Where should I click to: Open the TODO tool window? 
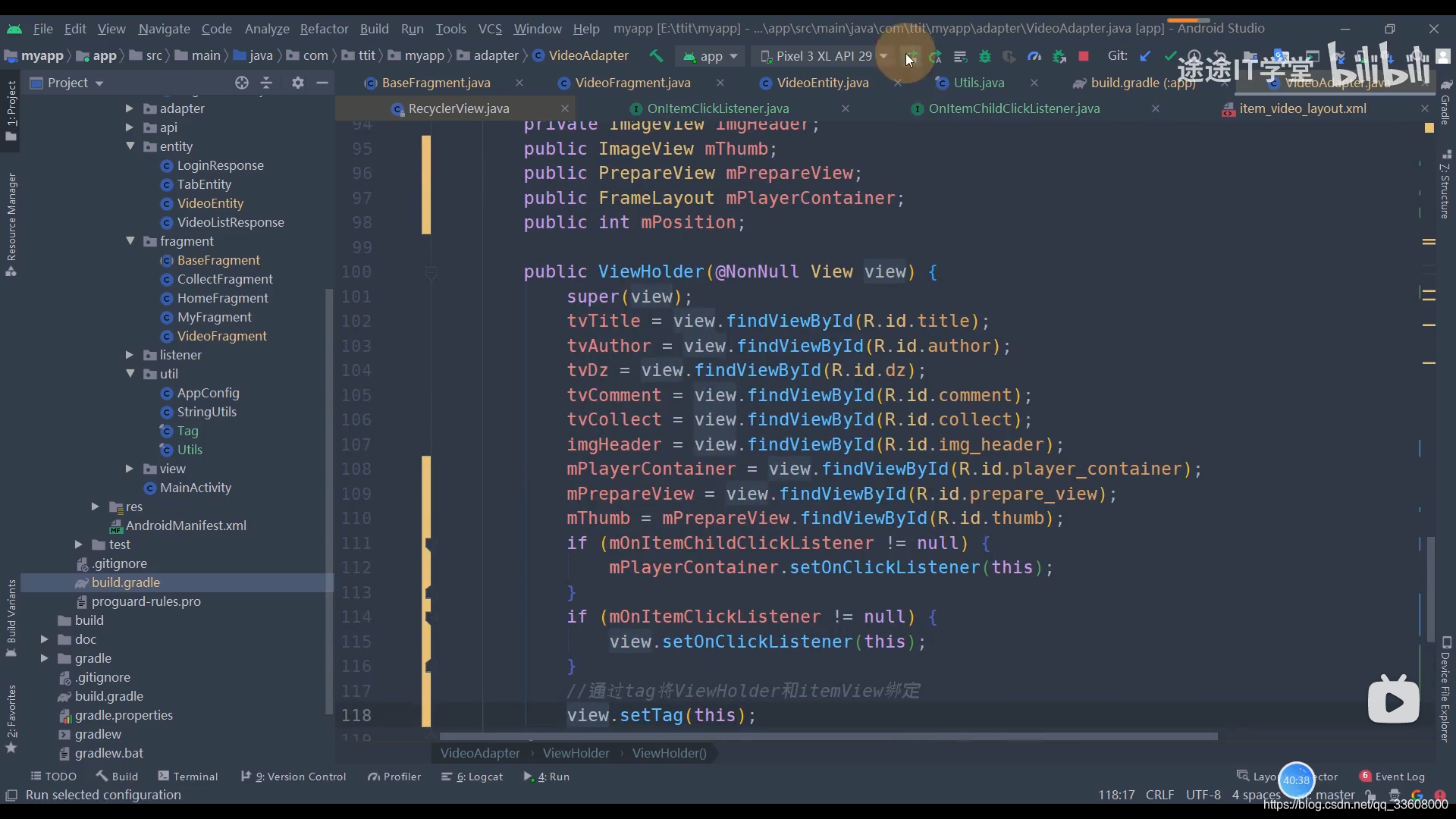53,777
